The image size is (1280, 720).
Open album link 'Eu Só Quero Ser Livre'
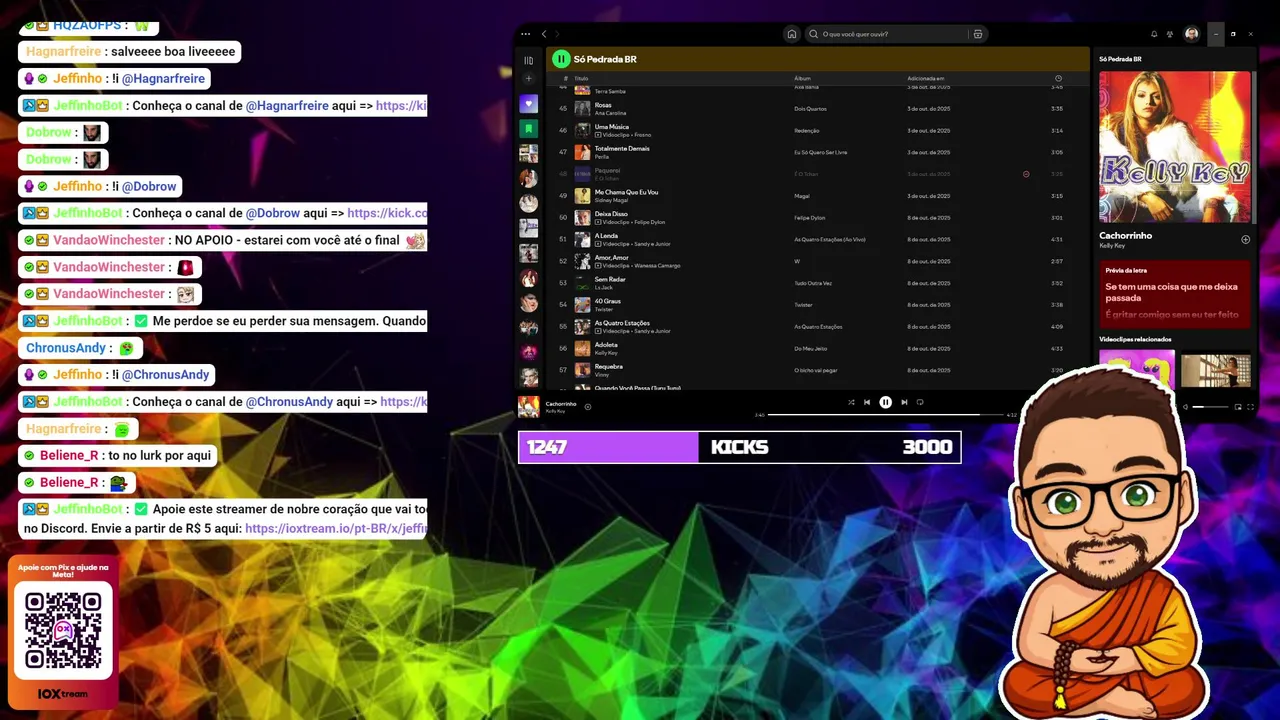tap(820, 152)
